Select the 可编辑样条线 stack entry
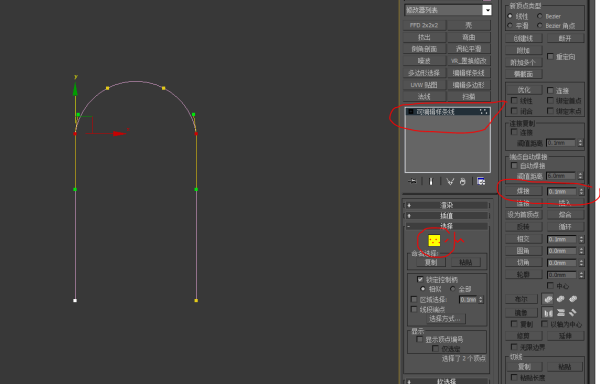Screen dimensions: 600x384 point(447,112)
